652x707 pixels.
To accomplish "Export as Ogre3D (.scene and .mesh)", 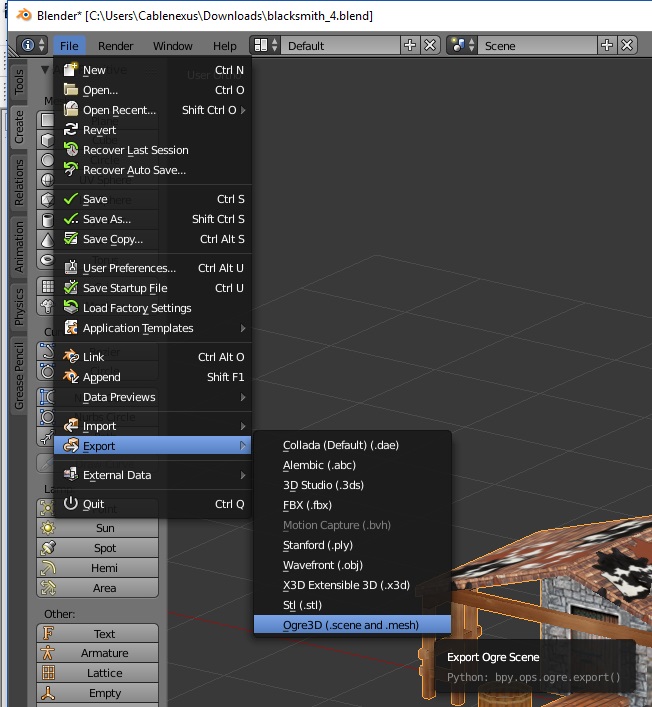I will tap(353, 625).
